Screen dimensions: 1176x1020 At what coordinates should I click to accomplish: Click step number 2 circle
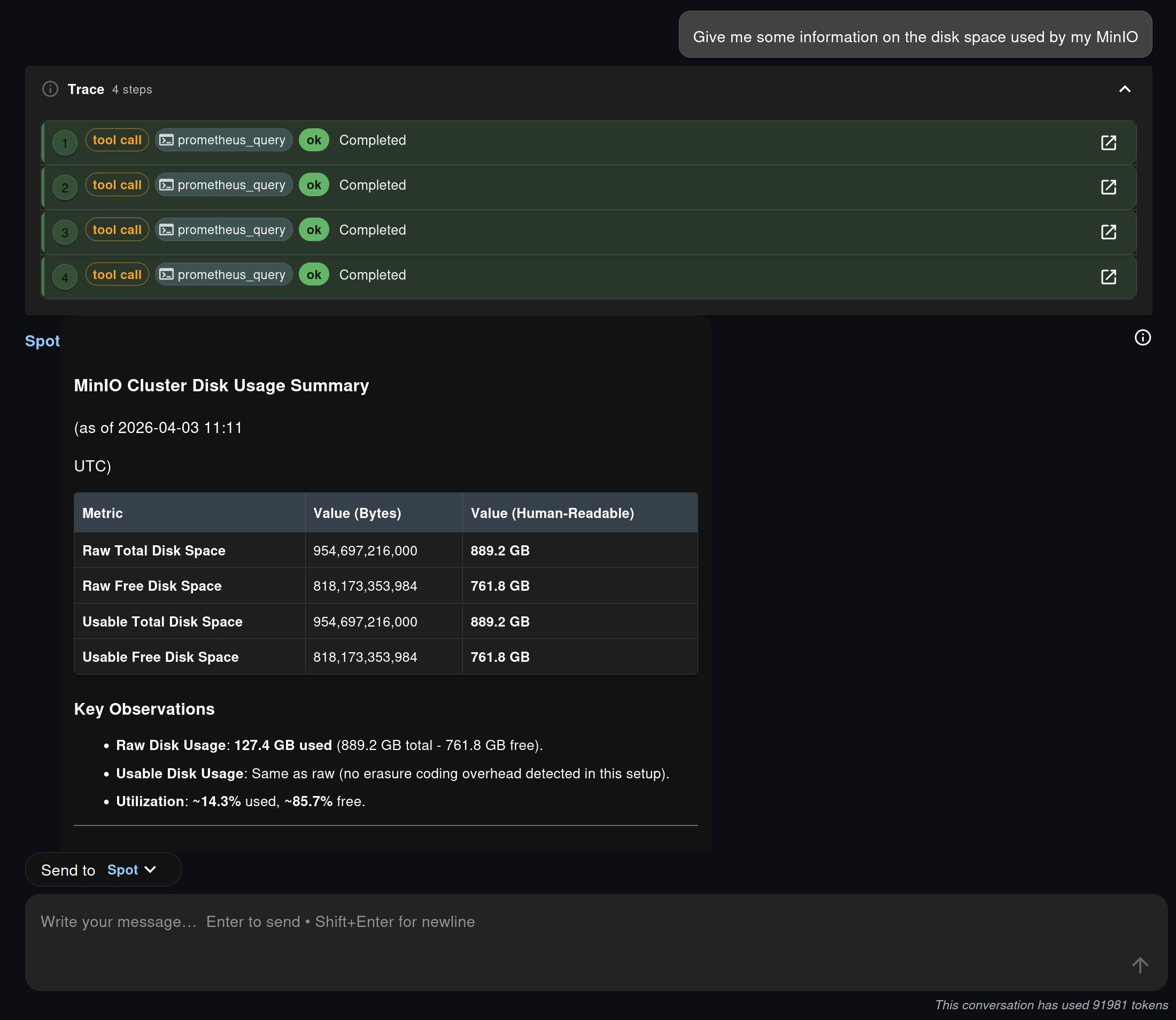[65, 188]
